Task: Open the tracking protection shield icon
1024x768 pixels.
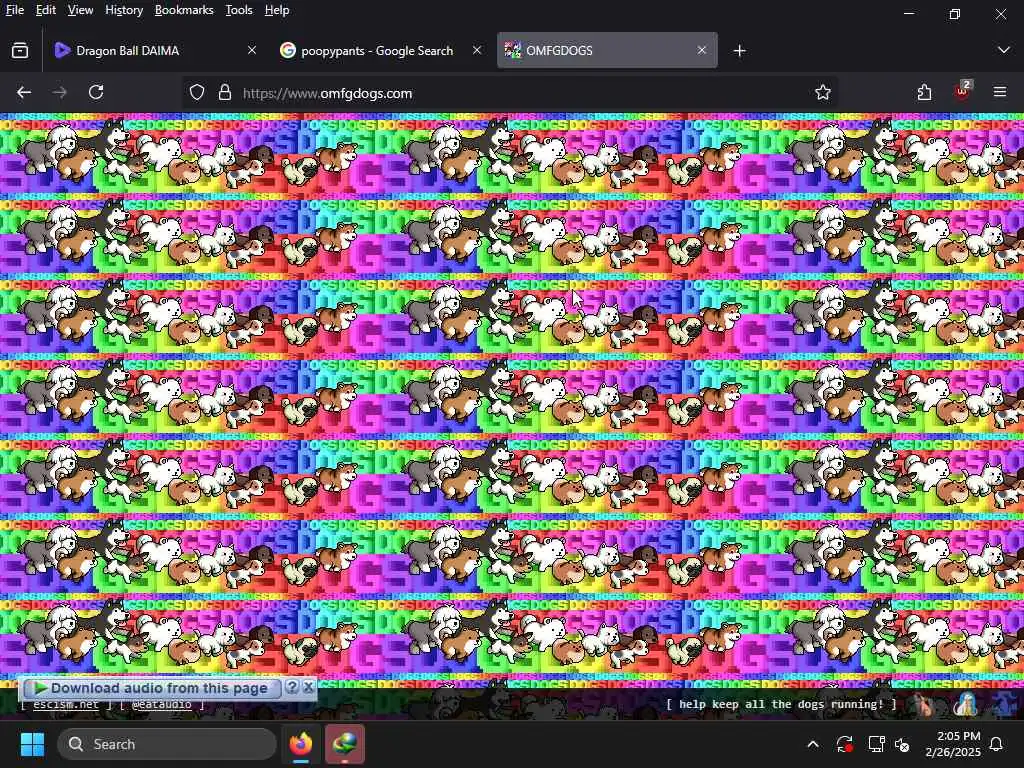Action: (197, 93)
